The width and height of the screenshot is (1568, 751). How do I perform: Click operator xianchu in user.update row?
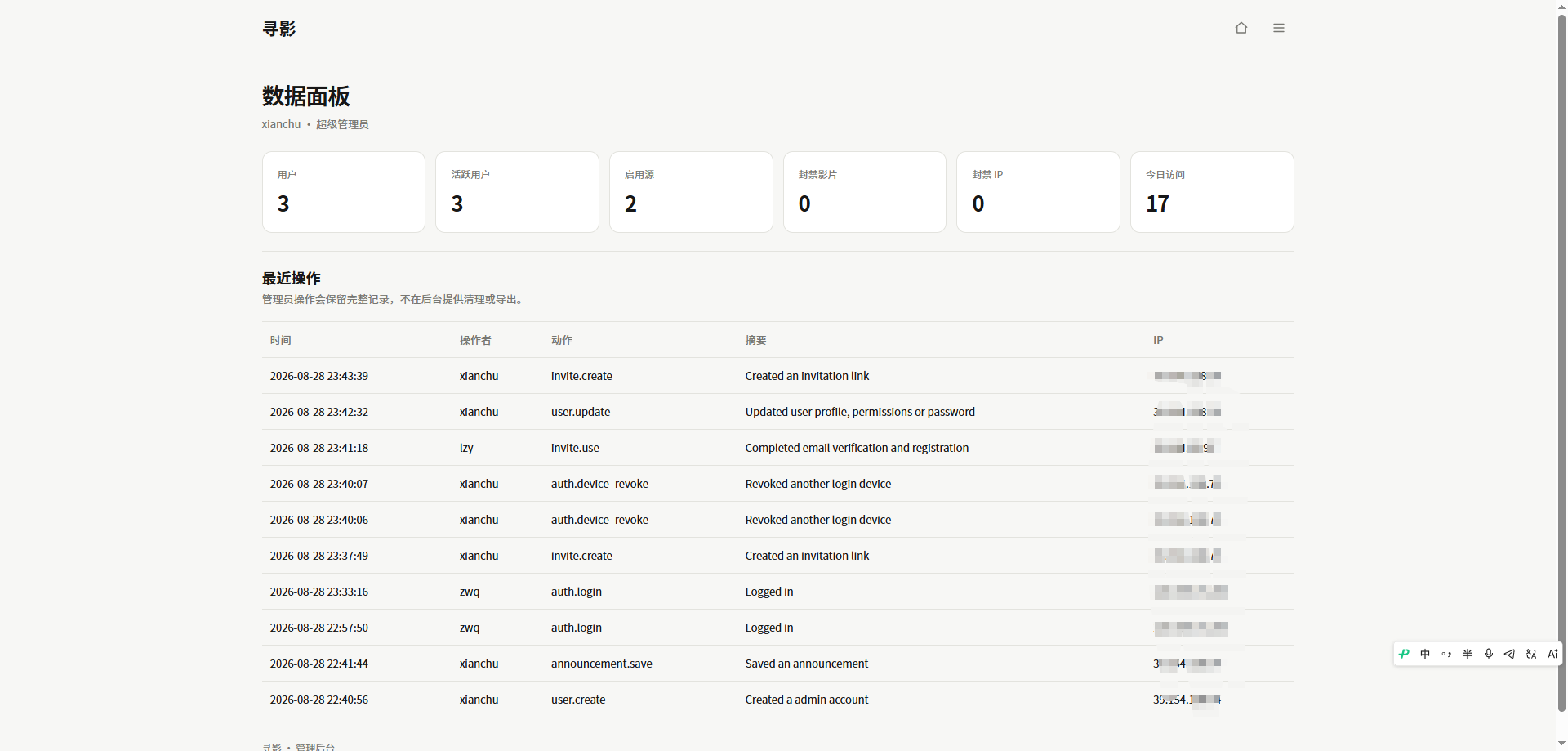pos(479,412)
